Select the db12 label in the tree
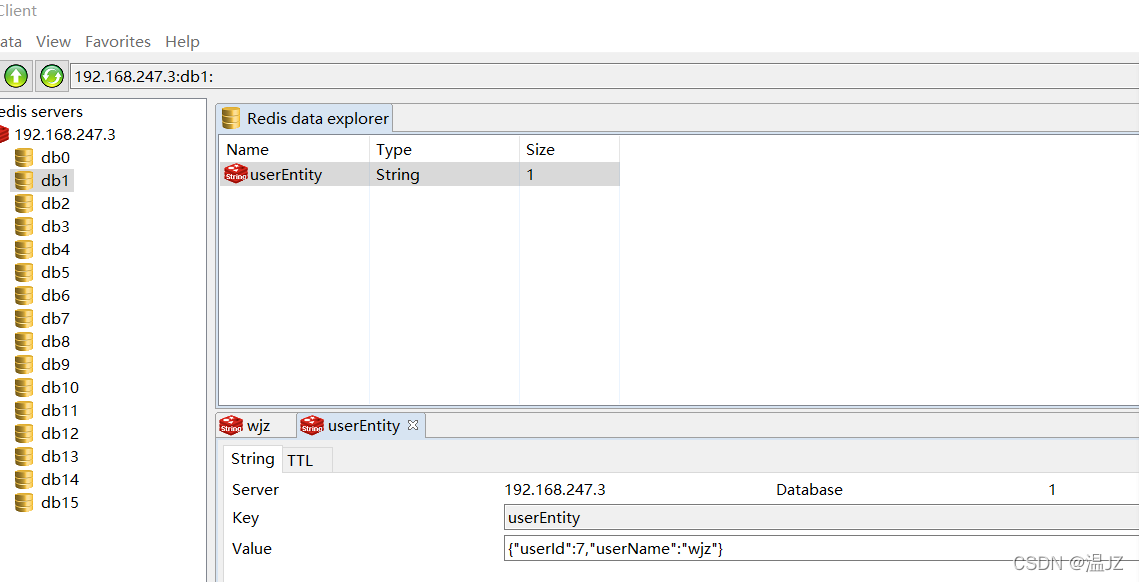 click(x=60, y=434)
